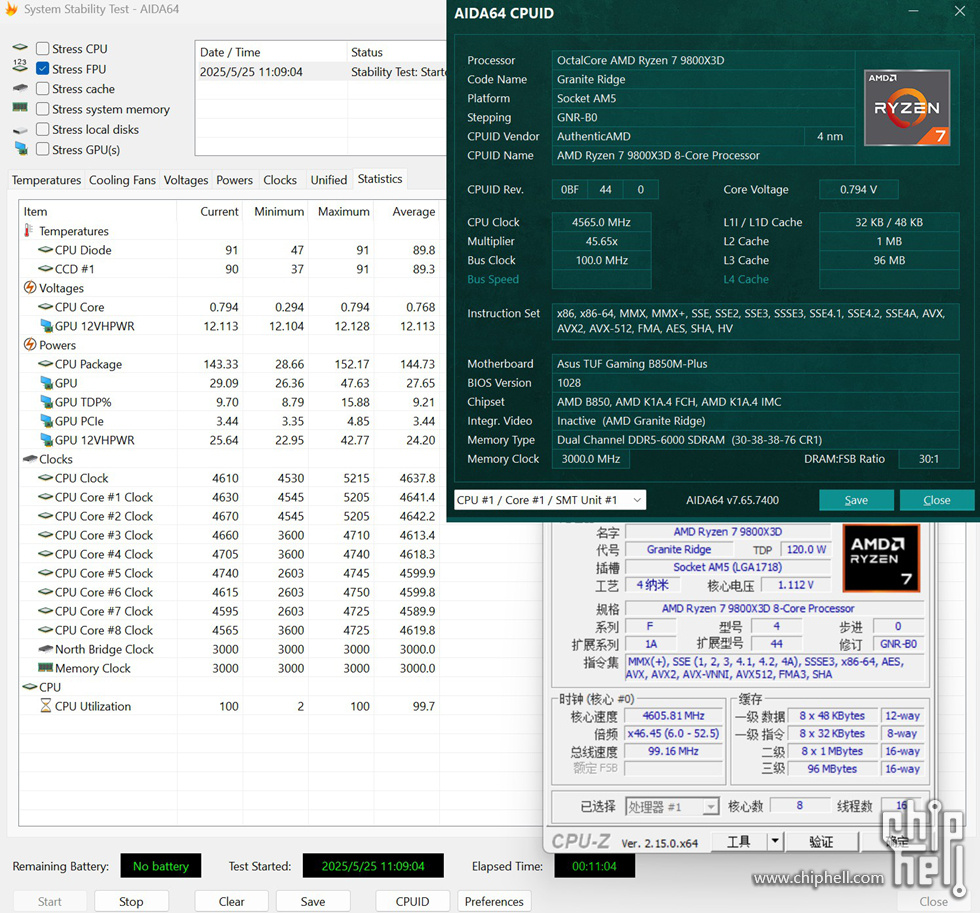Viewport: 980px width, 913px height.
Task: Click the icon beside CPU Package row
Action: coord(46,364)
